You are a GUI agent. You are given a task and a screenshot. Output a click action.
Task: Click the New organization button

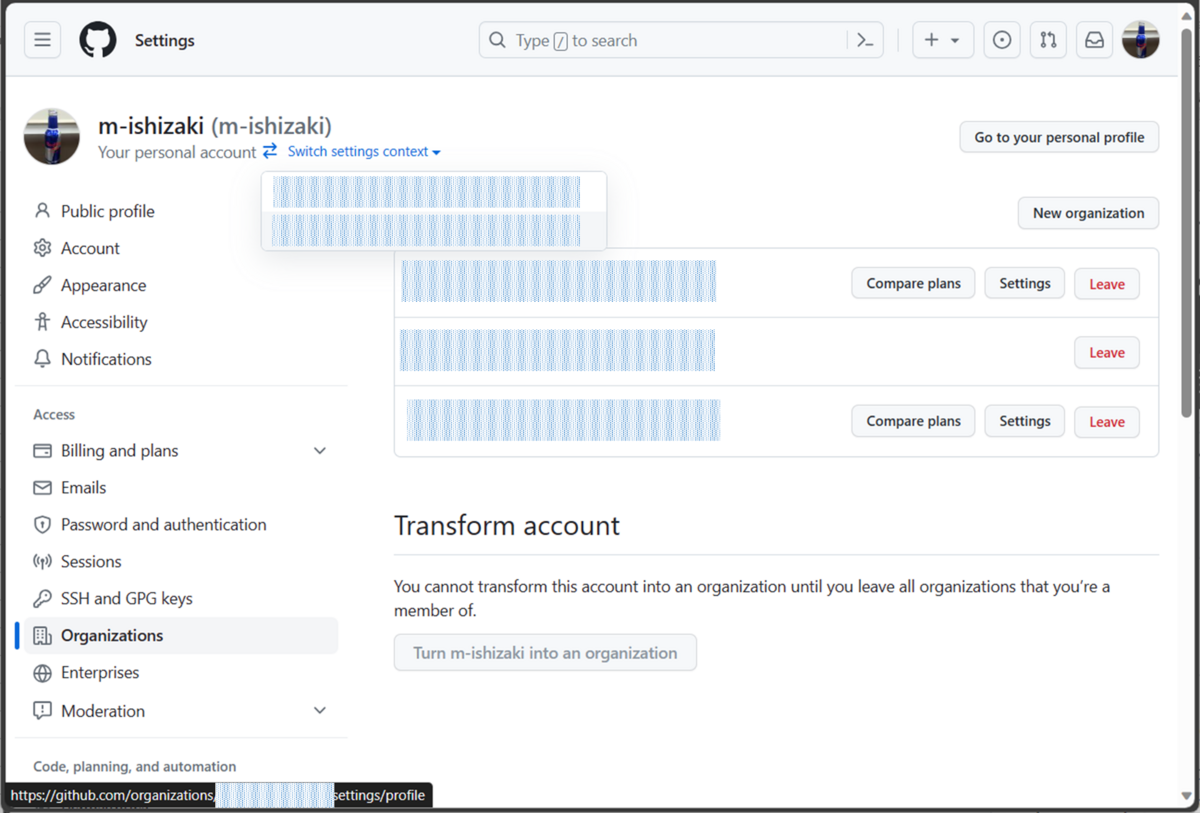click(1088, 213)
